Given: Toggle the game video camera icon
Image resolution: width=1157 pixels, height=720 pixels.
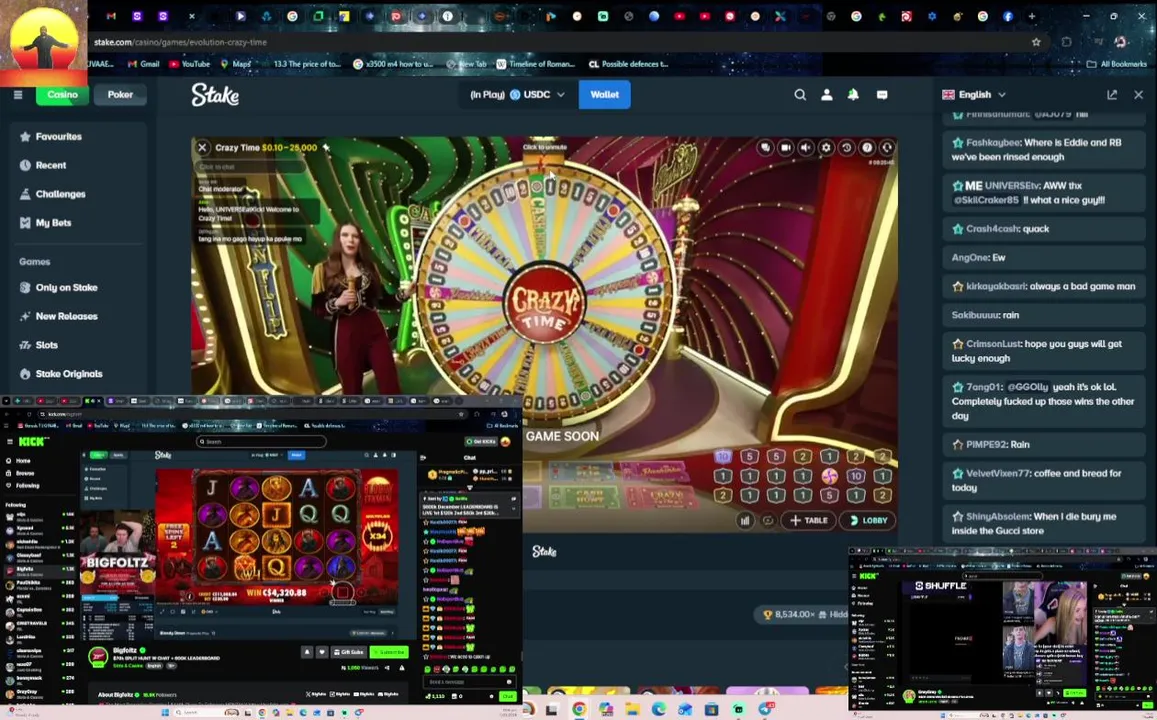Looking at the screenshot, I should (786, 148).
